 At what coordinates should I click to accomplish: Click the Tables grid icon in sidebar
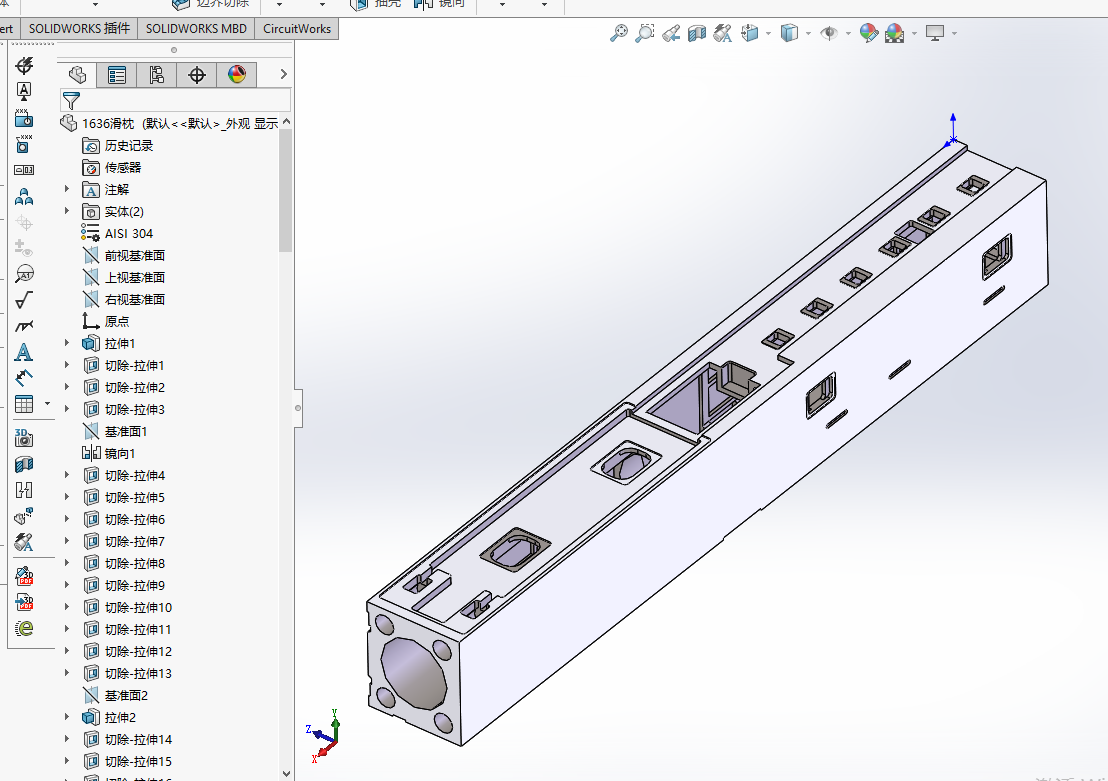coord(24,404)
